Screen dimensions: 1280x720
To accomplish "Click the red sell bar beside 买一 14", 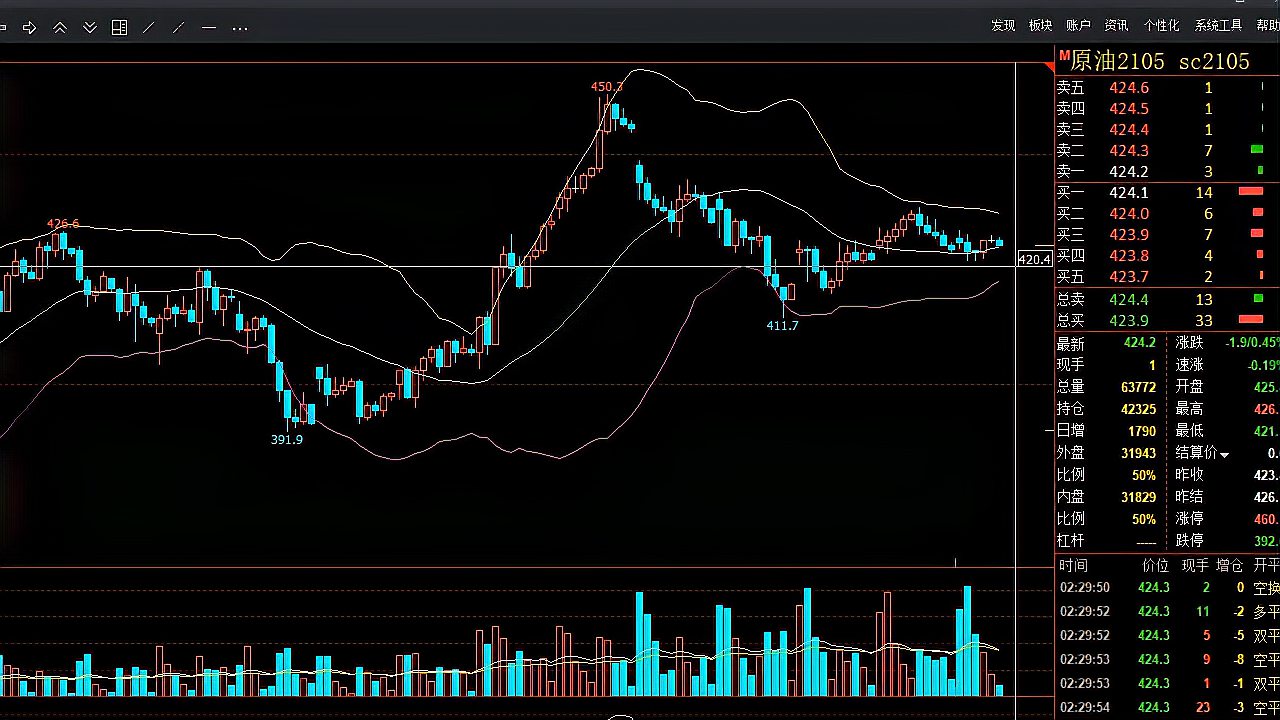I will point(1251,191).
